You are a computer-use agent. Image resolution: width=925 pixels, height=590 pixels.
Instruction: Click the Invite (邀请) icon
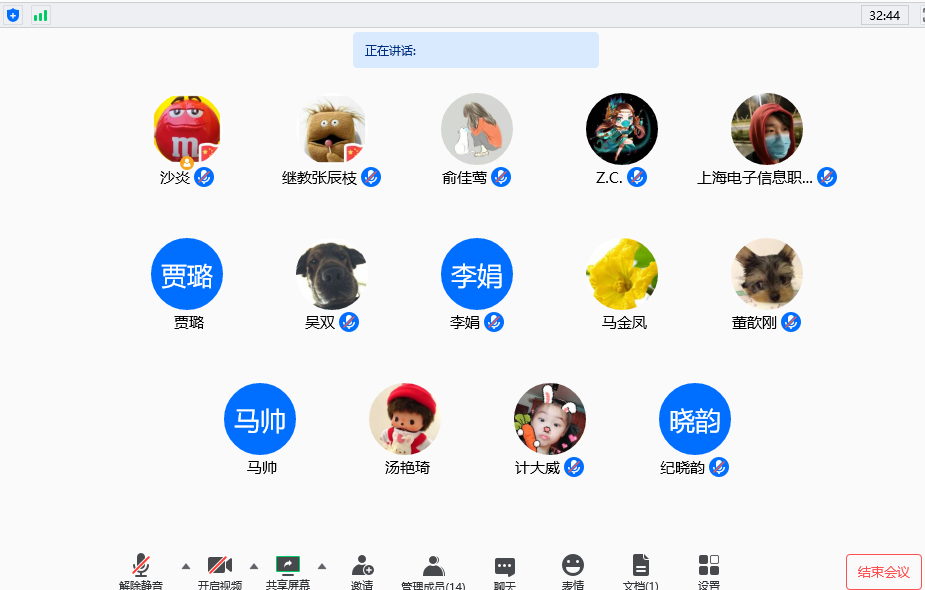(362, 566)
